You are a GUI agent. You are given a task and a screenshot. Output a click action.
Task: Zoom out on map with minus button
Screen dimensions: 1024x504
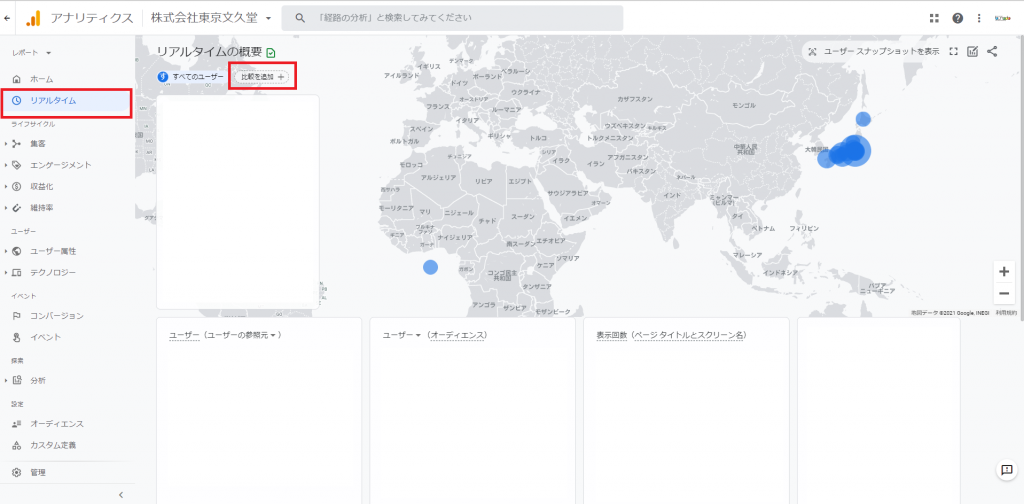pos(1004,293)
